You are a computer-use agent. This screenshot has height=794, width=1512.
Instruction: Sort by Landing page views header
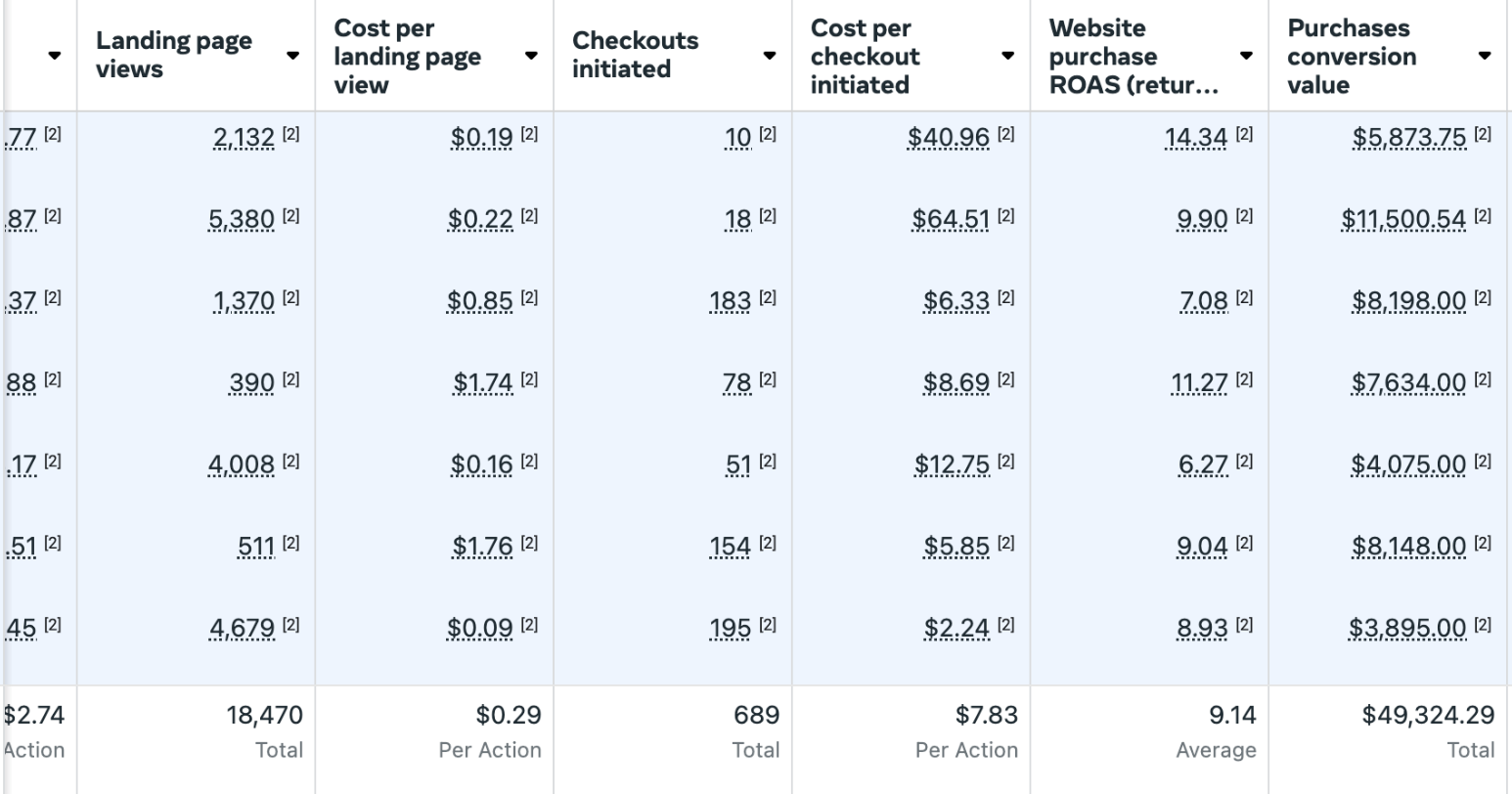point(173,55)
